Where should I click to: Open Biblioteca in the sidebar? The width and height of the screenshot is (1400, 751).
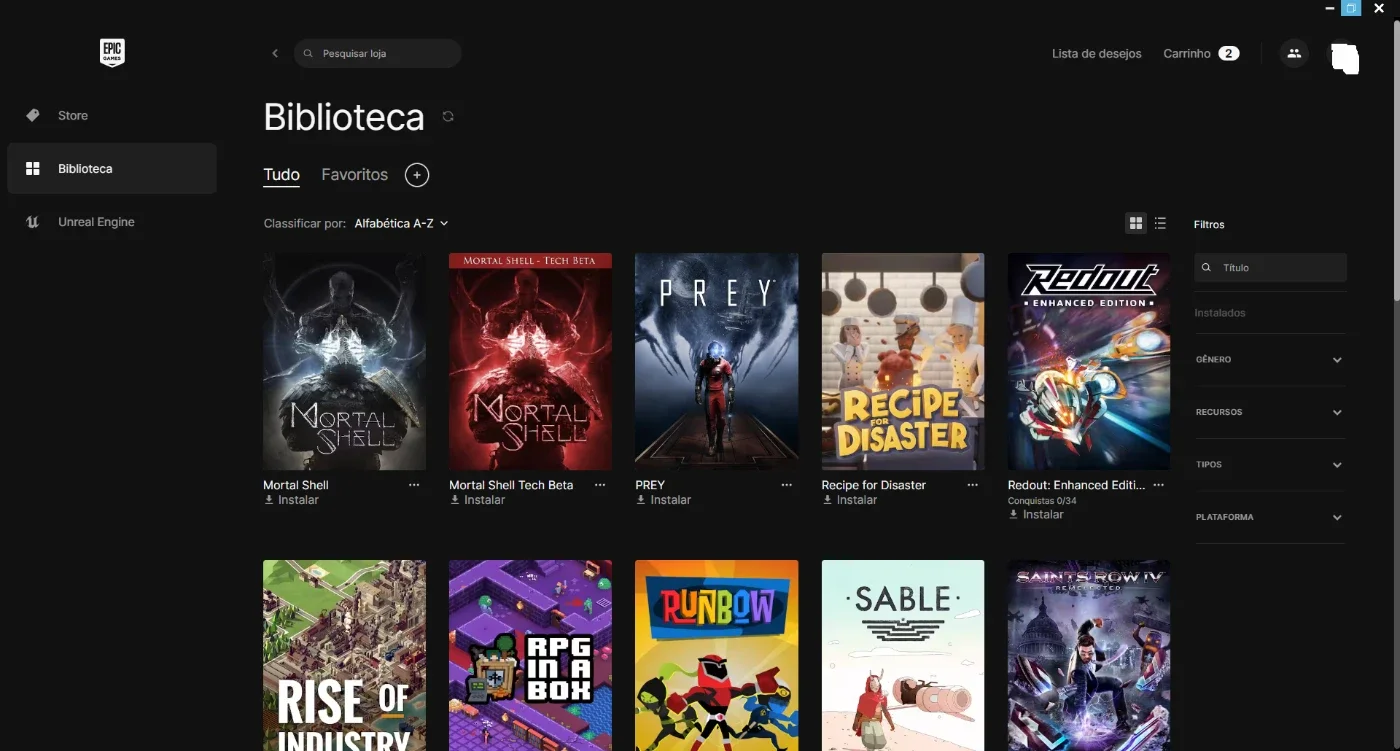[x=112, y=168]
